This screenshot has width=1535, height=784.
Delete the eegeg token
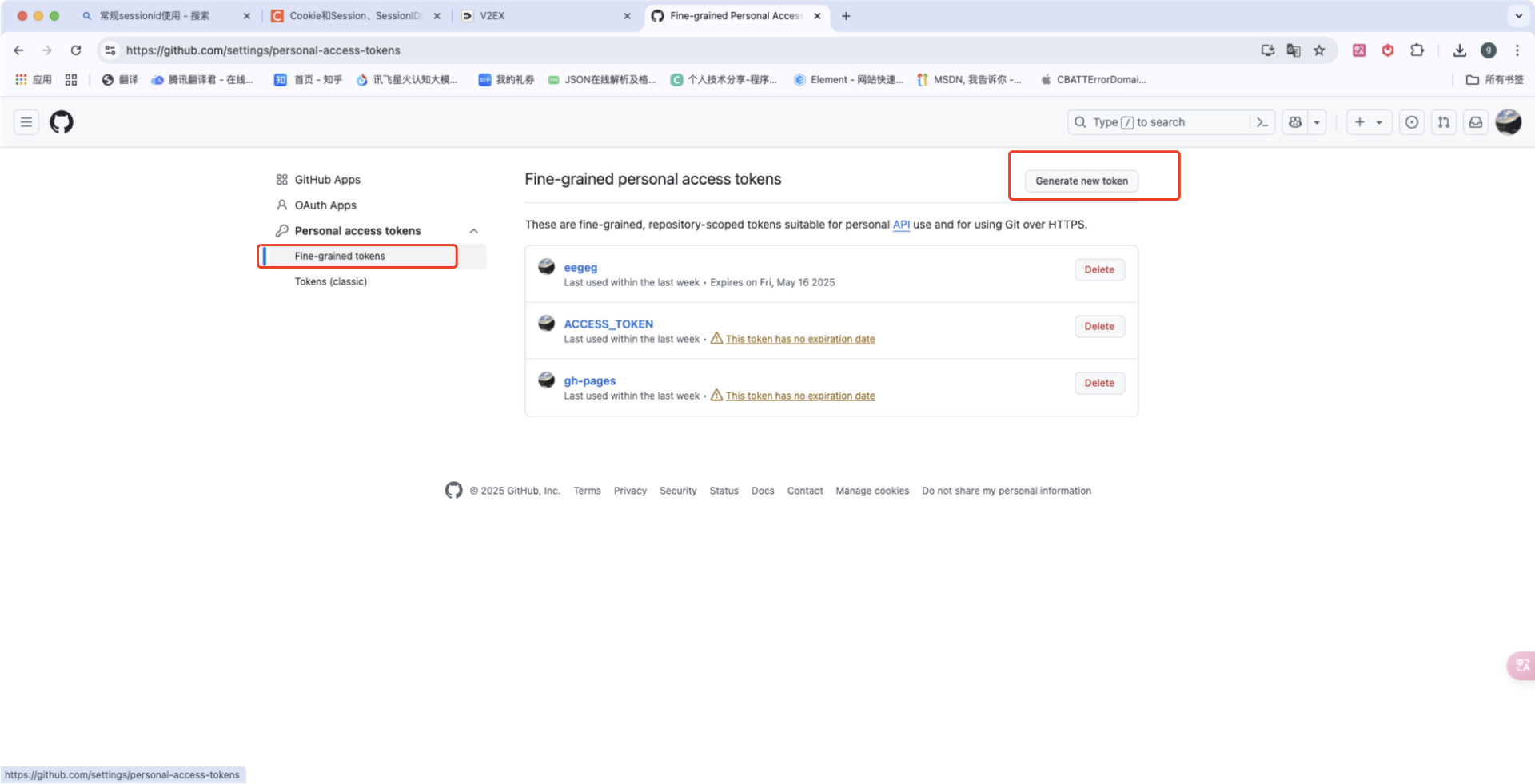1099,270
